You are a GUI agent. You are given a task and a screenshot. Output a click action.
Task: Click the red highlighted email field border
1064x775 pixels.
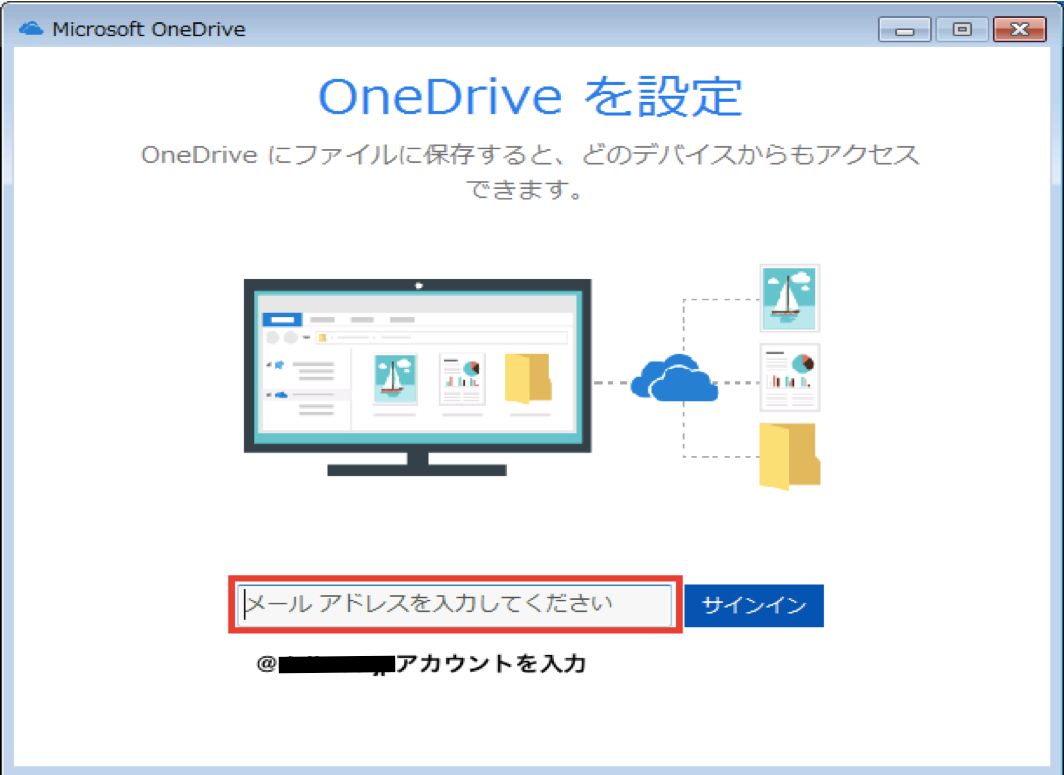(x=455, y=578)
